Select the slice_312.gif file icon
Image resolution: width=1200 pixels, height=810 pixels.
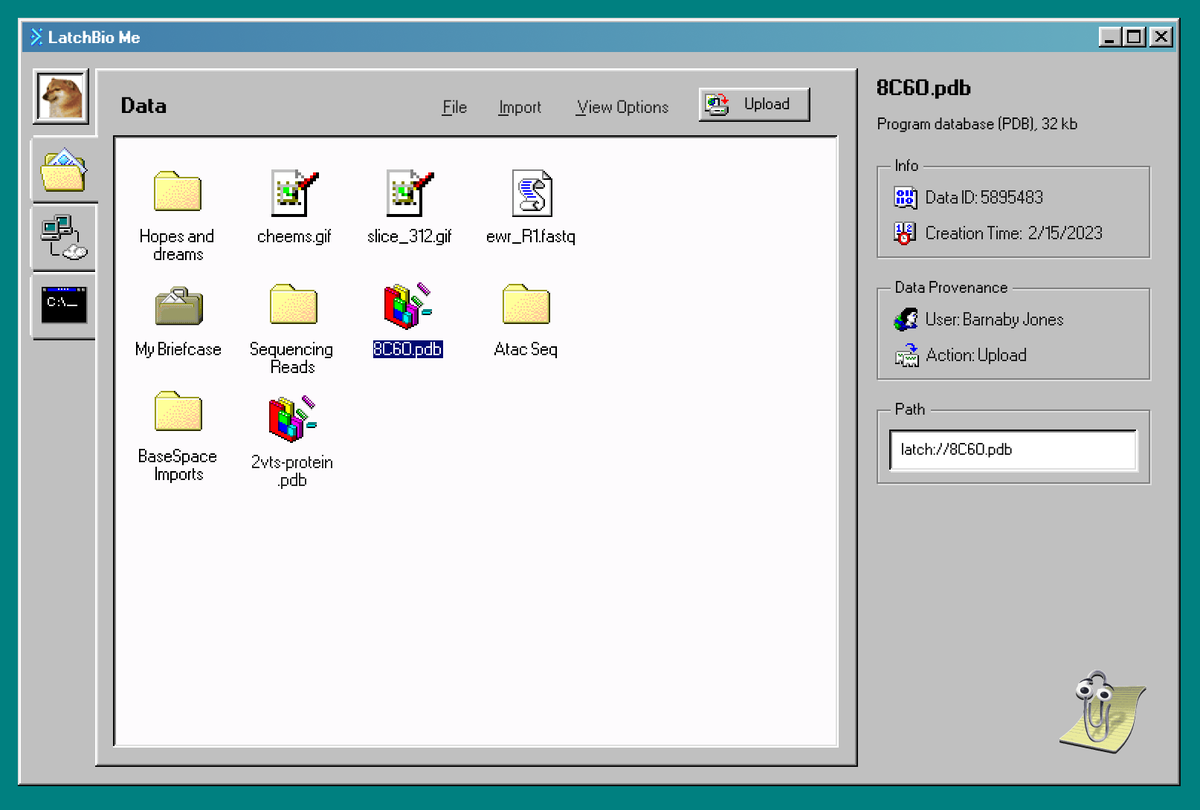(410, 192)
